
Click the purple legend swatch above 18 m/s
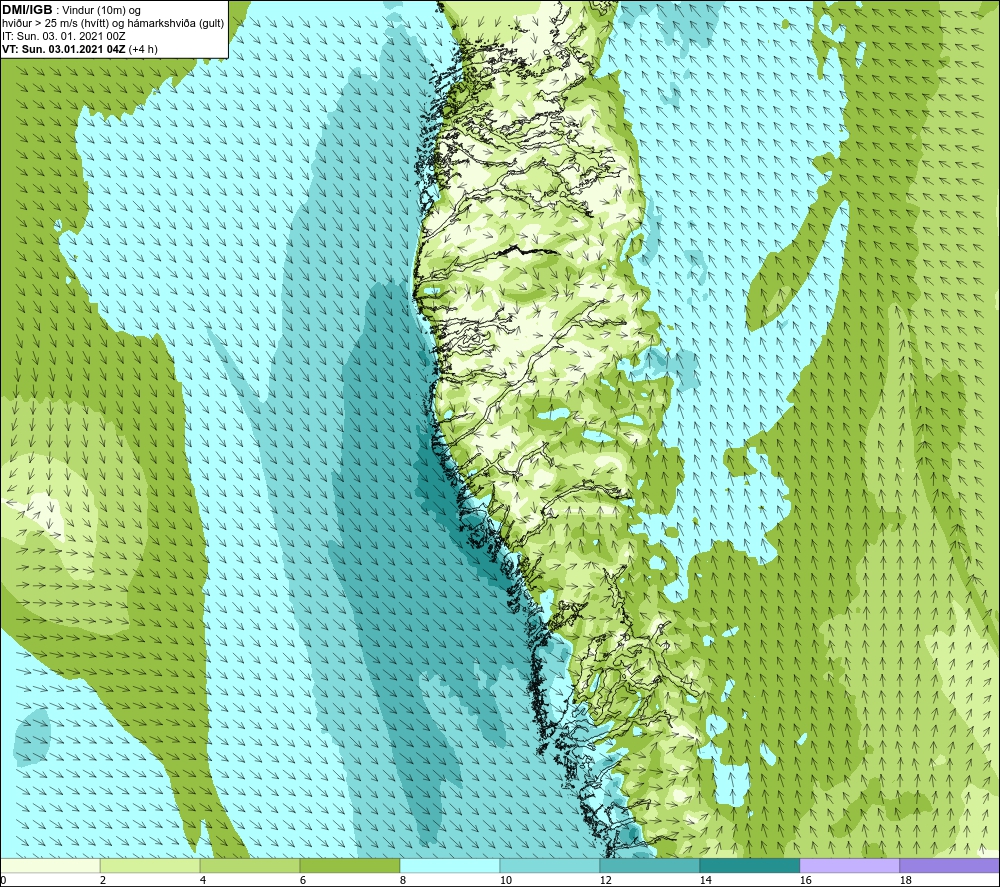pyautogui.click(x=949, y=865)
